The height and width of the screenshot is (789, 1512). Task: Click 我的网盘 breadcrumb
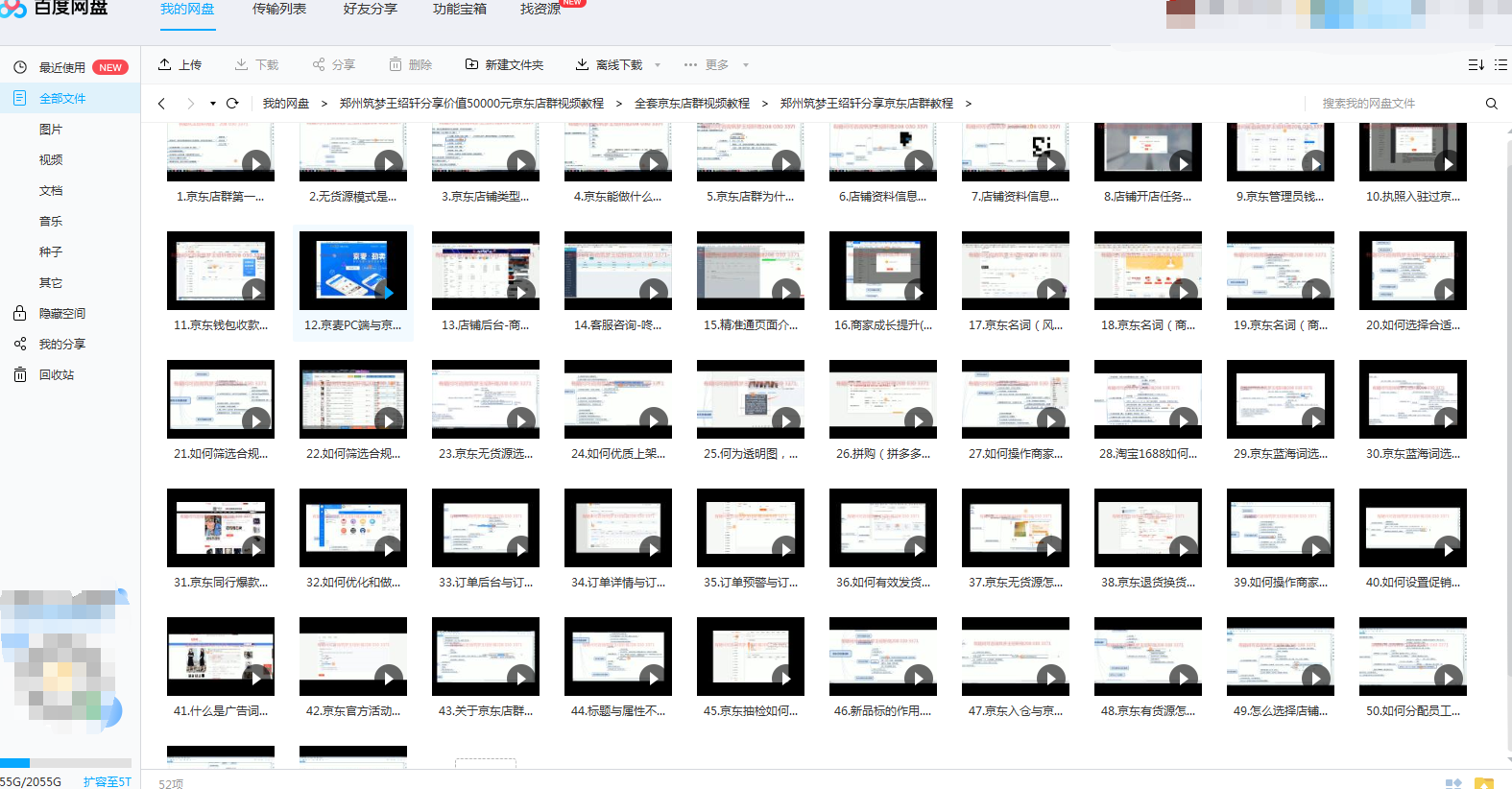[x=286, y=104]
